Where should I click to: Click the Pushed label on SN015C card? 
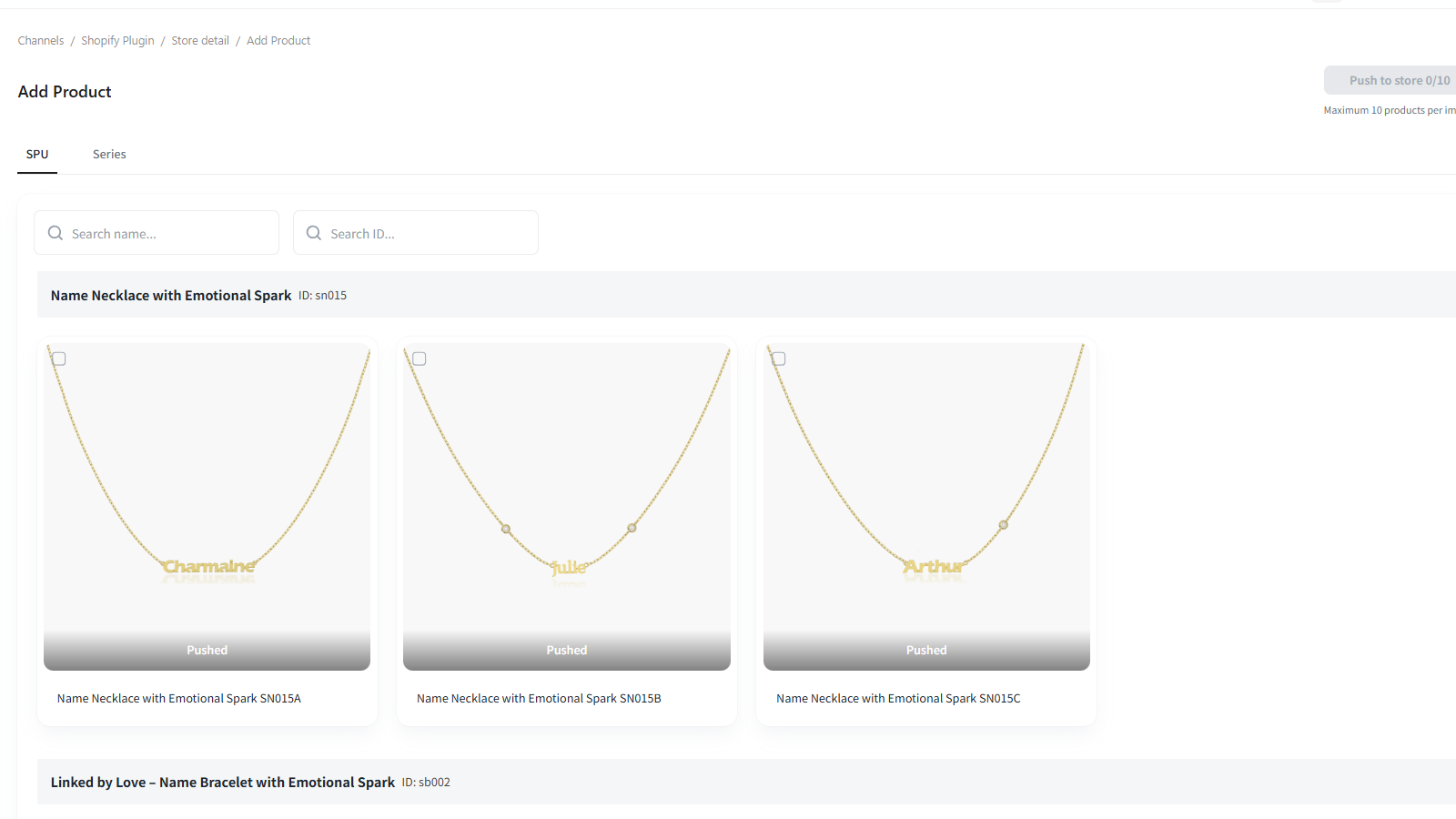pos(926,650)
